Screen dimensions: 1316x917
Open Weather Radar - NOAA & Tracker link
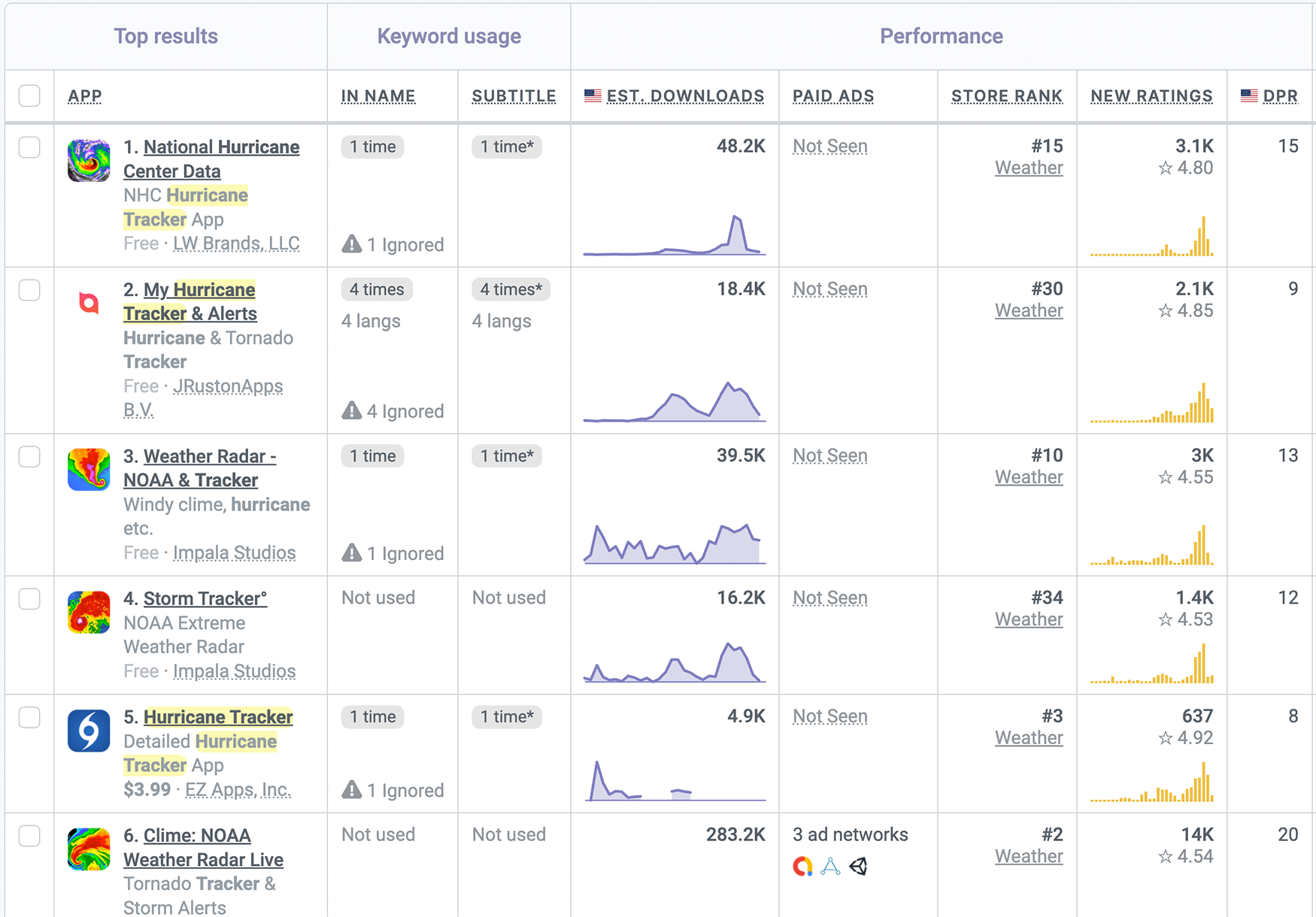point(200,468)
